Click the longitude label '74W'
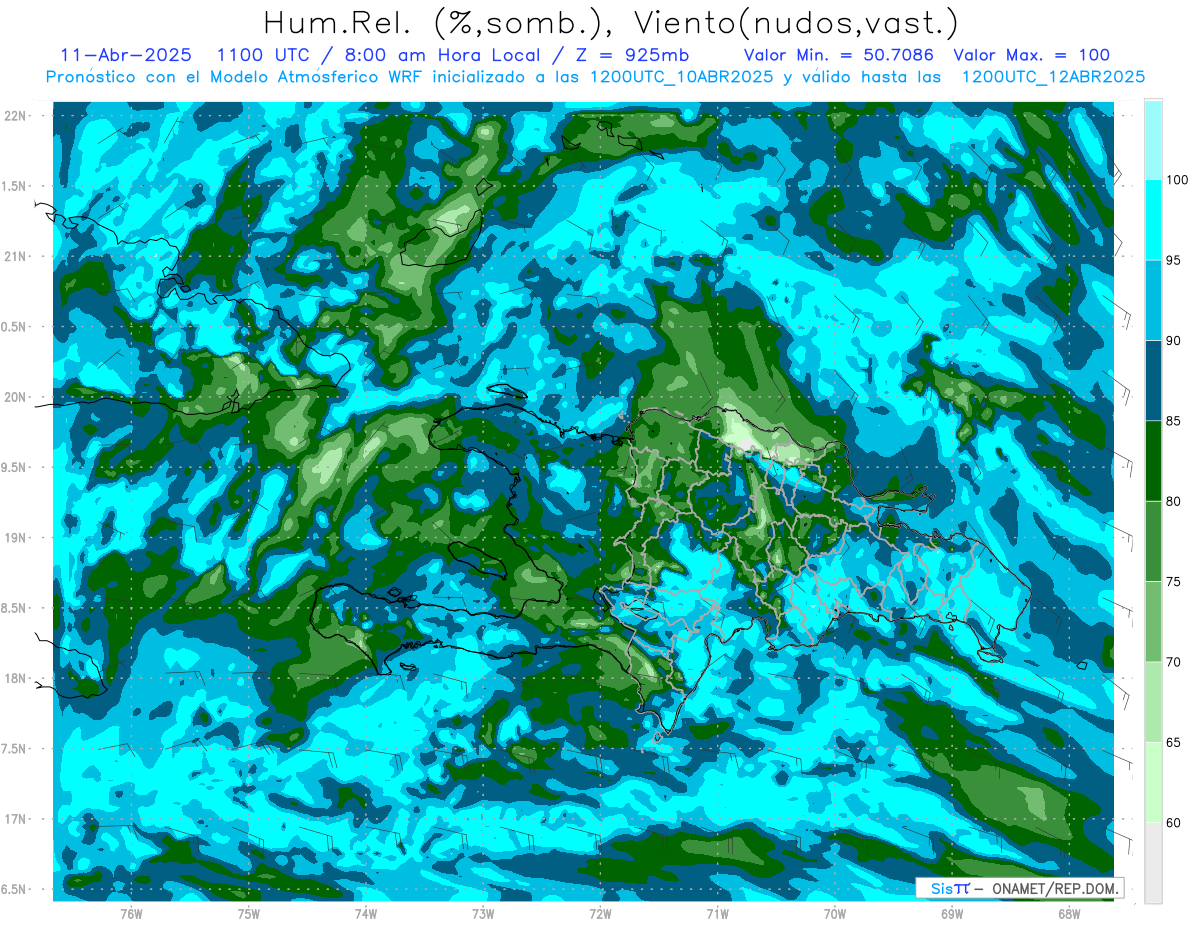The image size is (1200, 927). point(366,913)
